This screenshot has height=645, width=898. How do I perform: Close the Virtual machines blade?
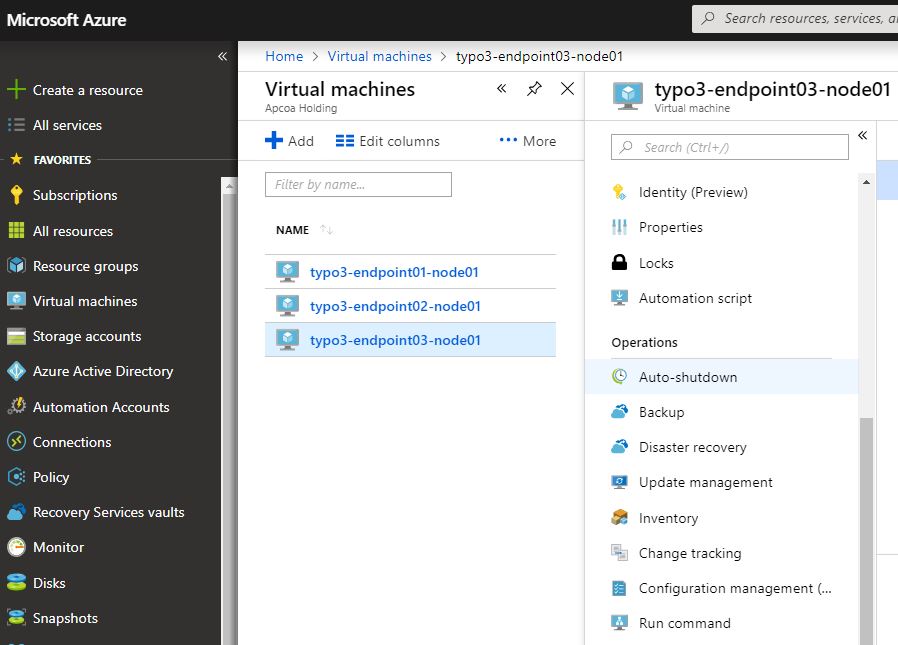point(567,89)
